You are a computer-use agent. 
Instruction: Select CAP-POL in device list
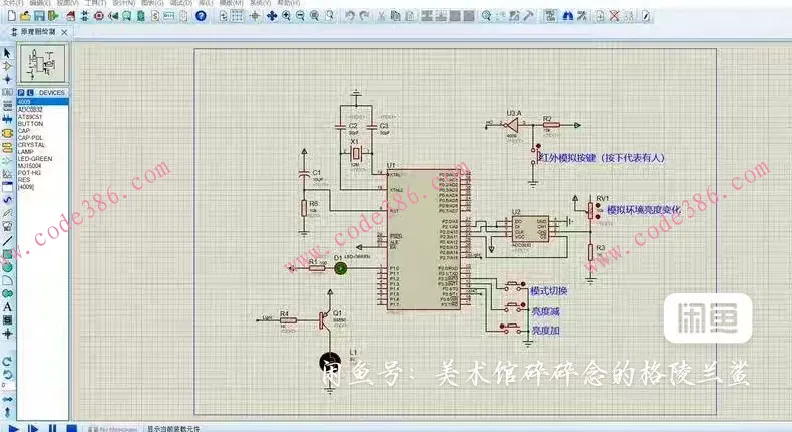[30, 137]
